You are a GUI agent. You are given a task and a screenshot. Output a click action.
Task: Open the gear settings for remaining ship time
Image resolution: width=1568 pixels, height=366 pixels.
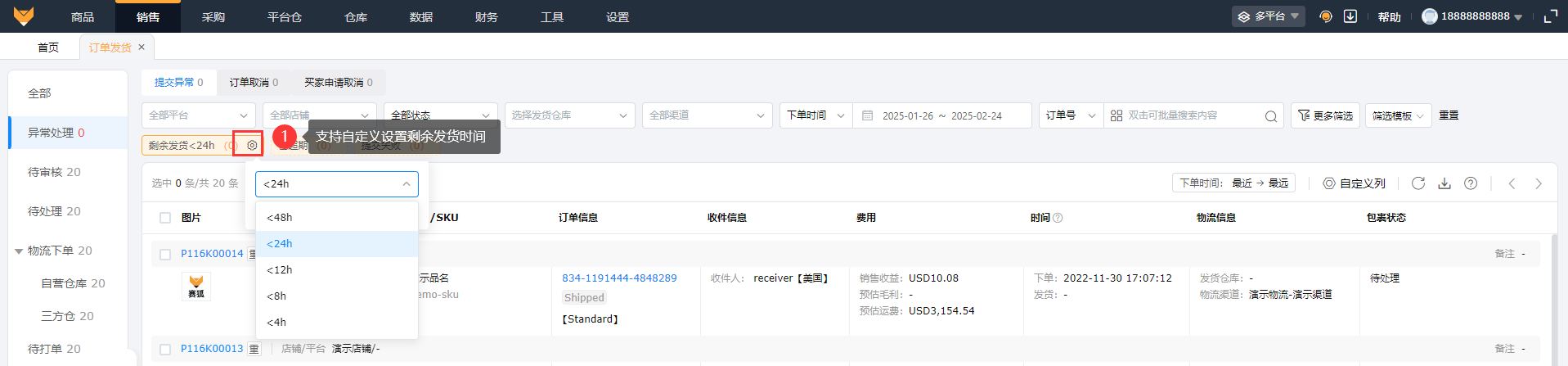pos(252,145)
